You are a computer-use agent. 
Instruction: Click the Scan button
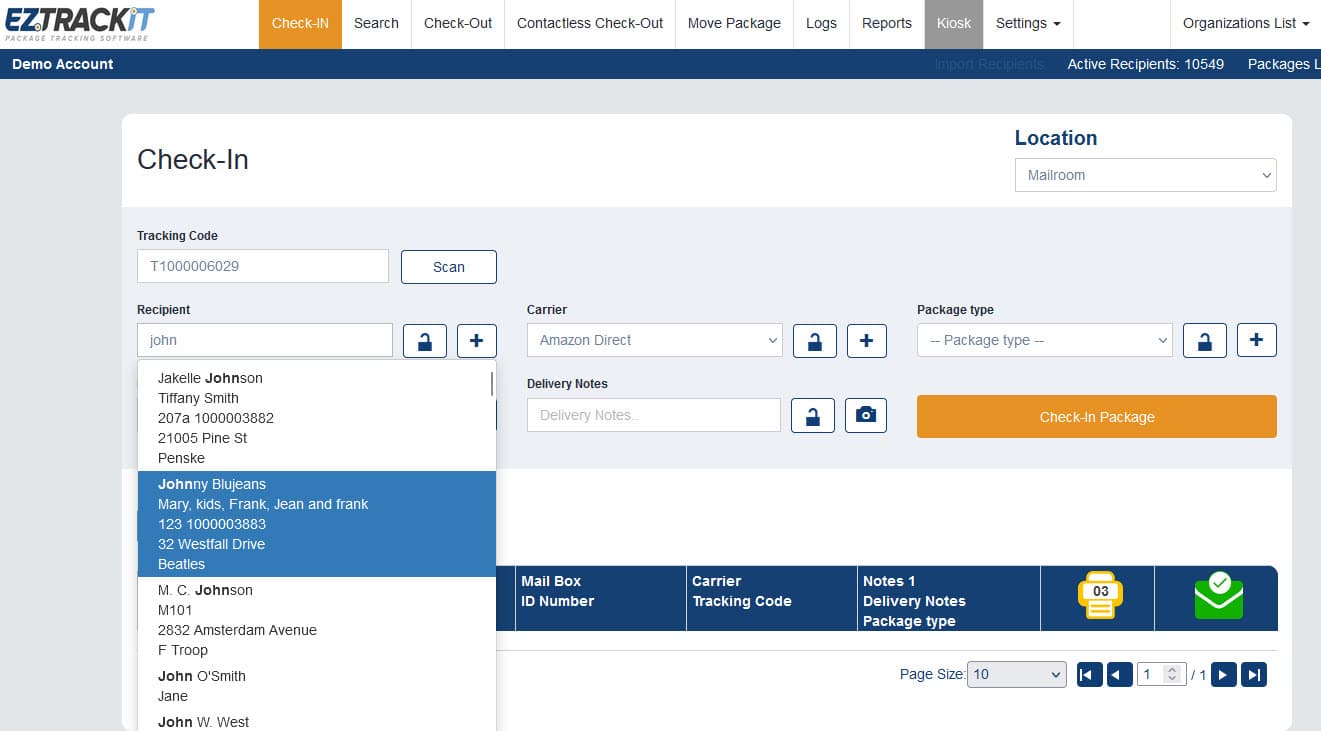(448, 267)
